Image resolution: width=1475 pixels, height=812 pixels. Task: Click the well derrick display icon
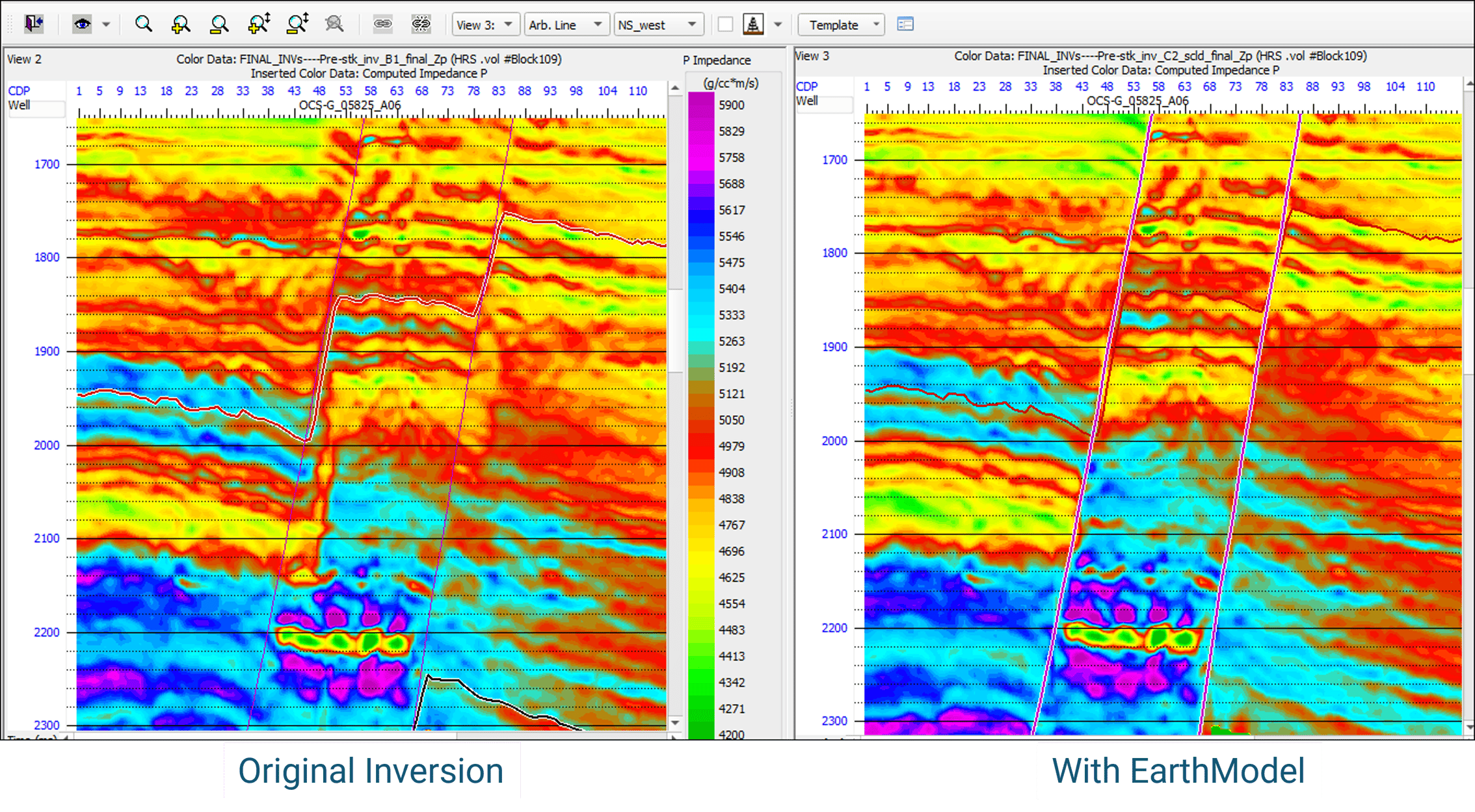pyautogui.click(x=752, y=25)
